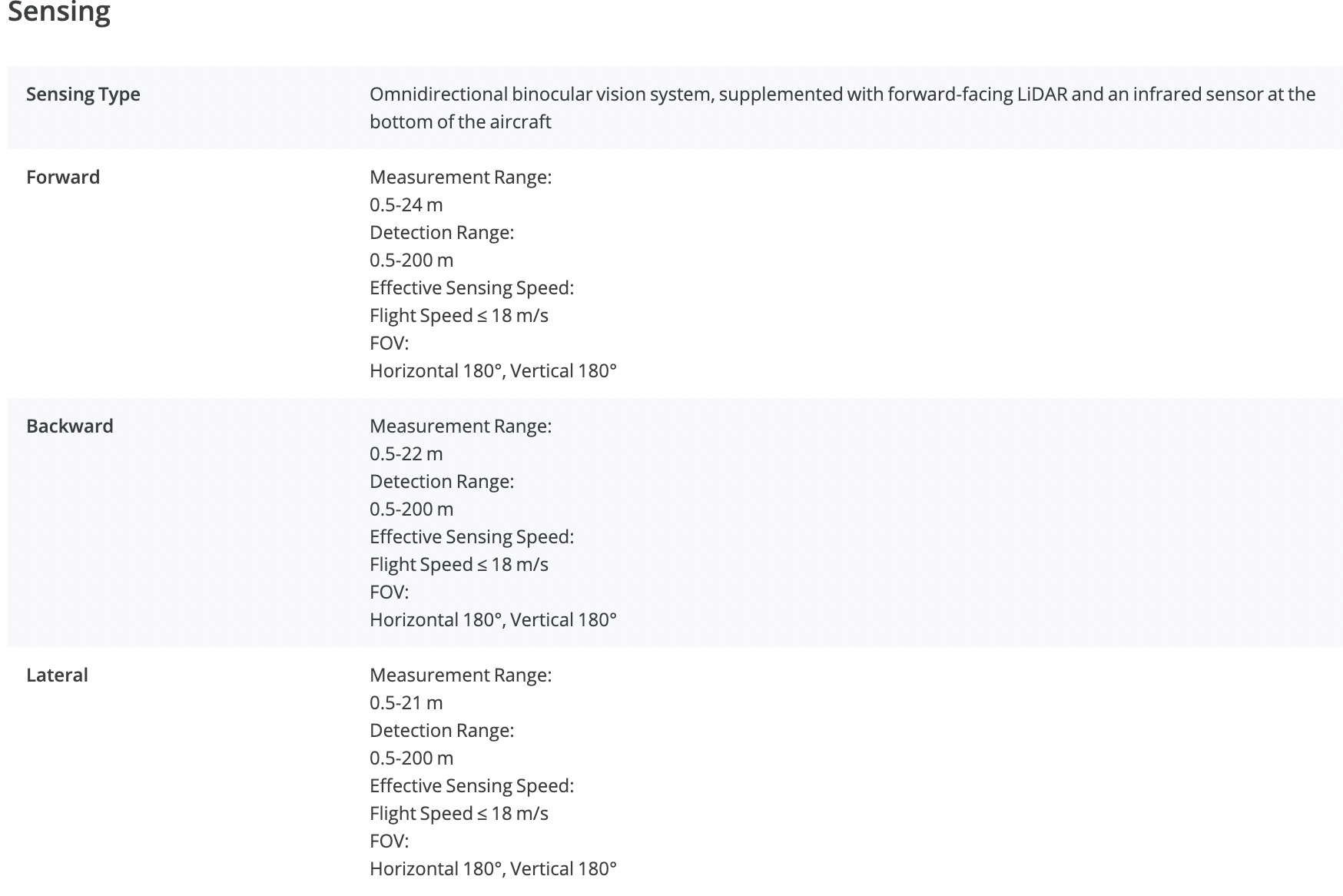Select the "Sensing Type" row label
The height and width of the screenshot is (896, 1343).
click(x=83, y=94)
